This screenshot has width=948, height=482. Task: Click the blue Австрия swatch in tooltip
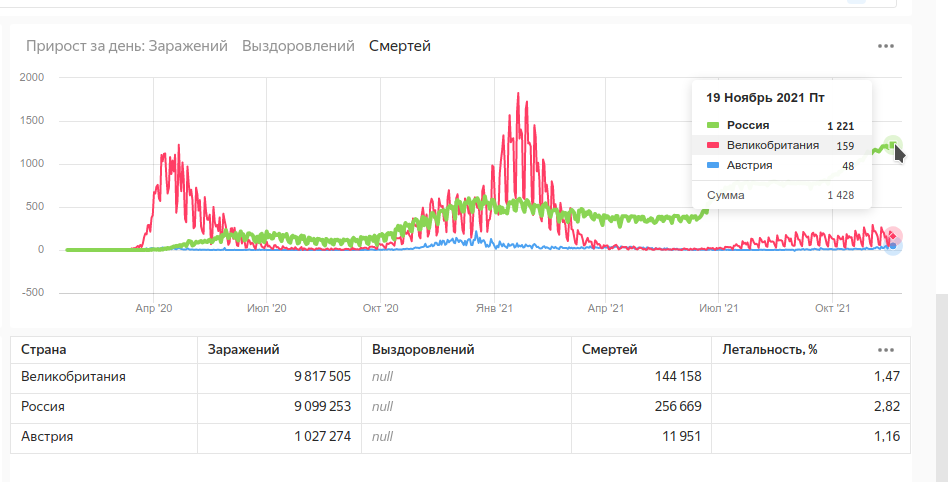click(x=713, y=166)
